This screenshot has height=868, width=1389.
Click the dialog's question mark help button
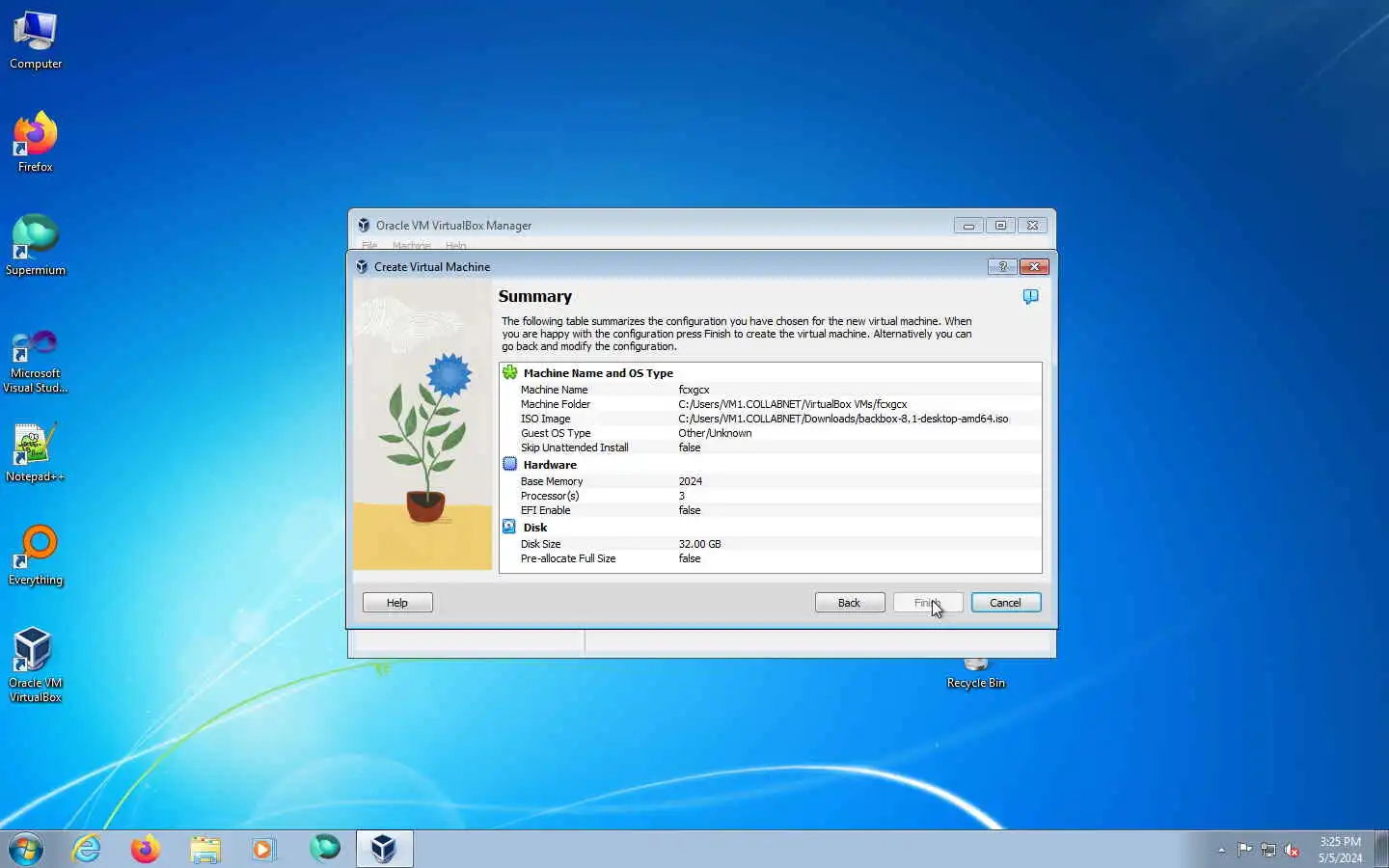(x=1002, y=266)
